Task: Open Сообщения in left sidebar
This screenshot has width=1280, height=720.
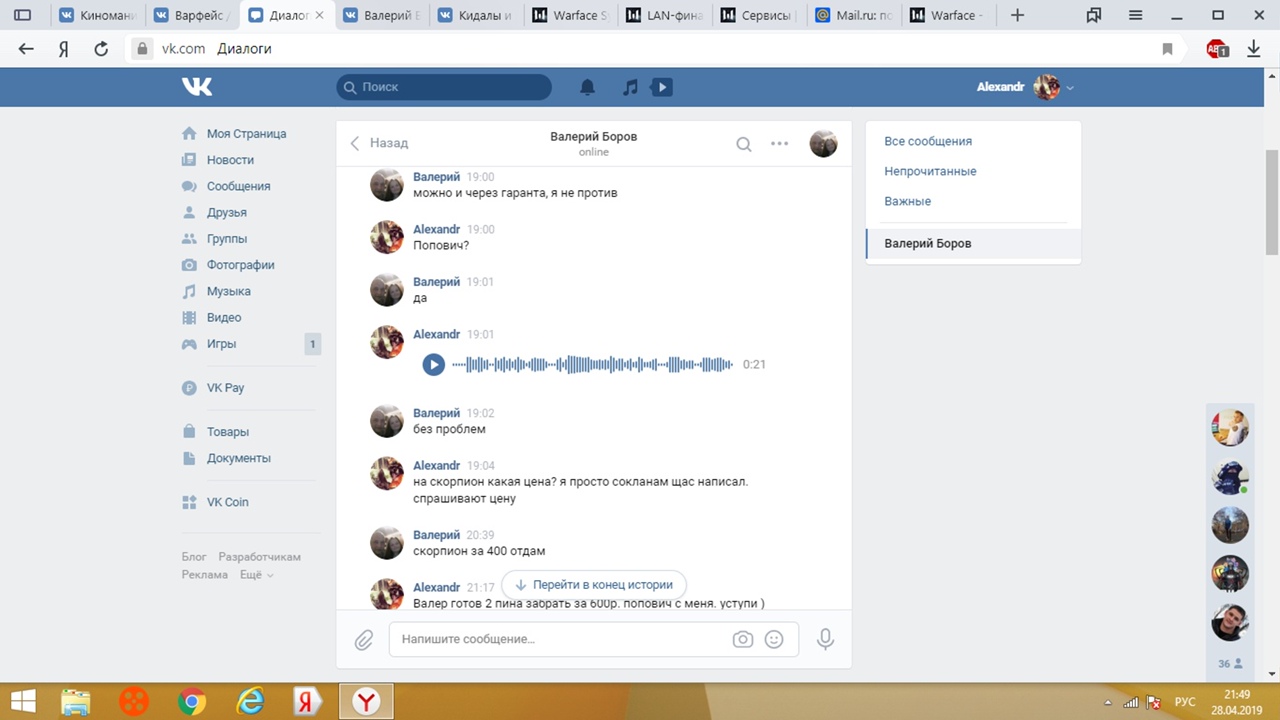Action: tap(238, 186)
